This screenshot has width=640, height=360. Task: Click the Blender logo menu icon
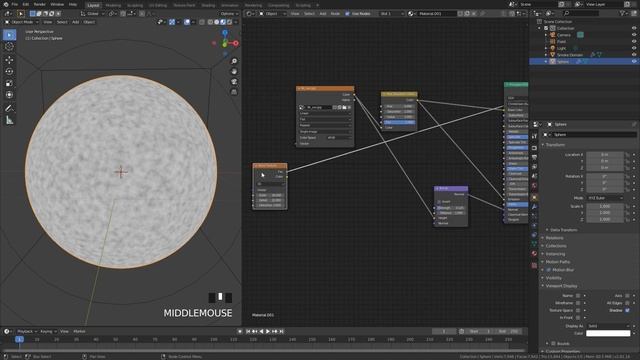coord(6,4)
